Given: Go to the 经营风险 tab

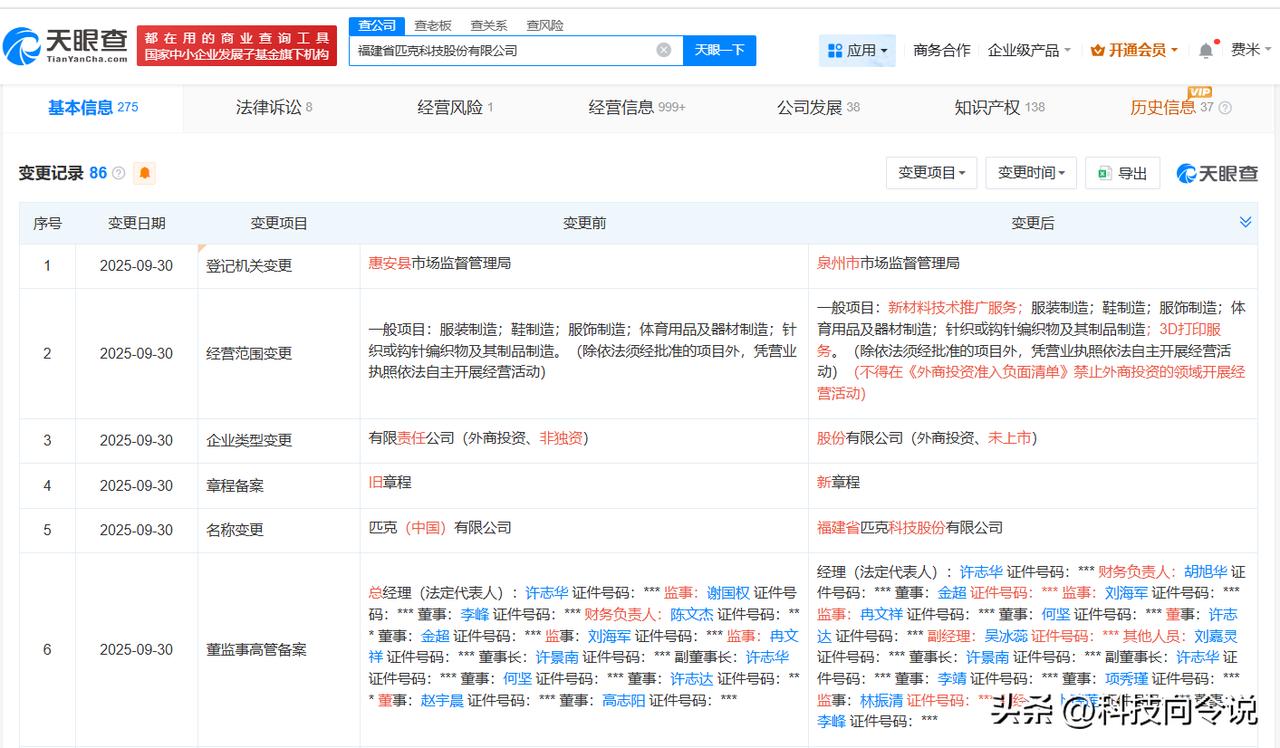Looking at the screenshot, I should (x=455, y=108).
